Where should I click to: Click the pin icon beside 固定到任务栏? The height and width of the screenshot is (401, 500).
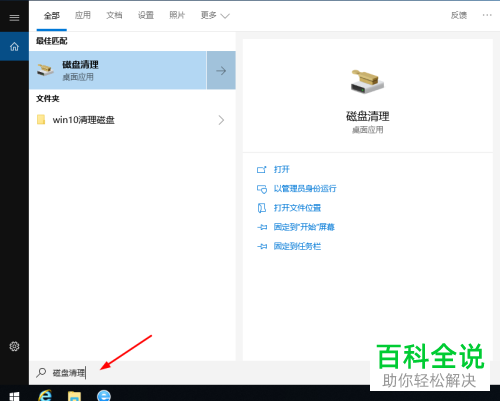262,247
